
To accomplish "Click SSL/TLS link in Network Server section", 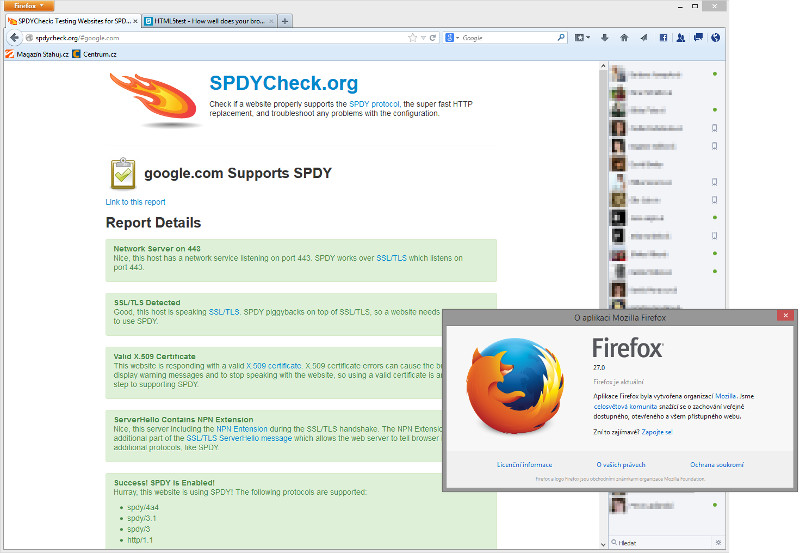I will click(391, 258).
